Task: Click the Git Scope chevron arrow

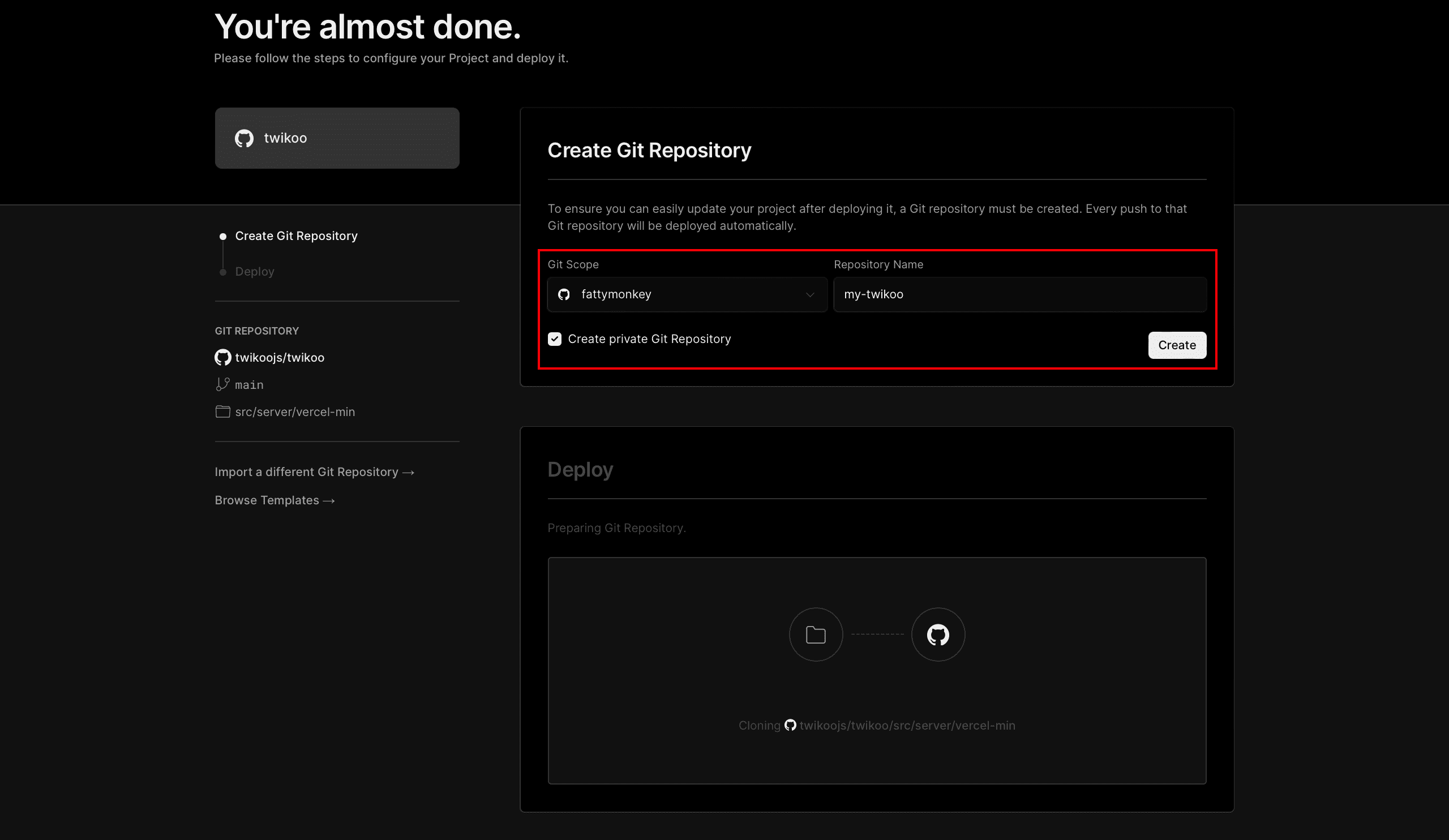Action: [x=809, y=295]
